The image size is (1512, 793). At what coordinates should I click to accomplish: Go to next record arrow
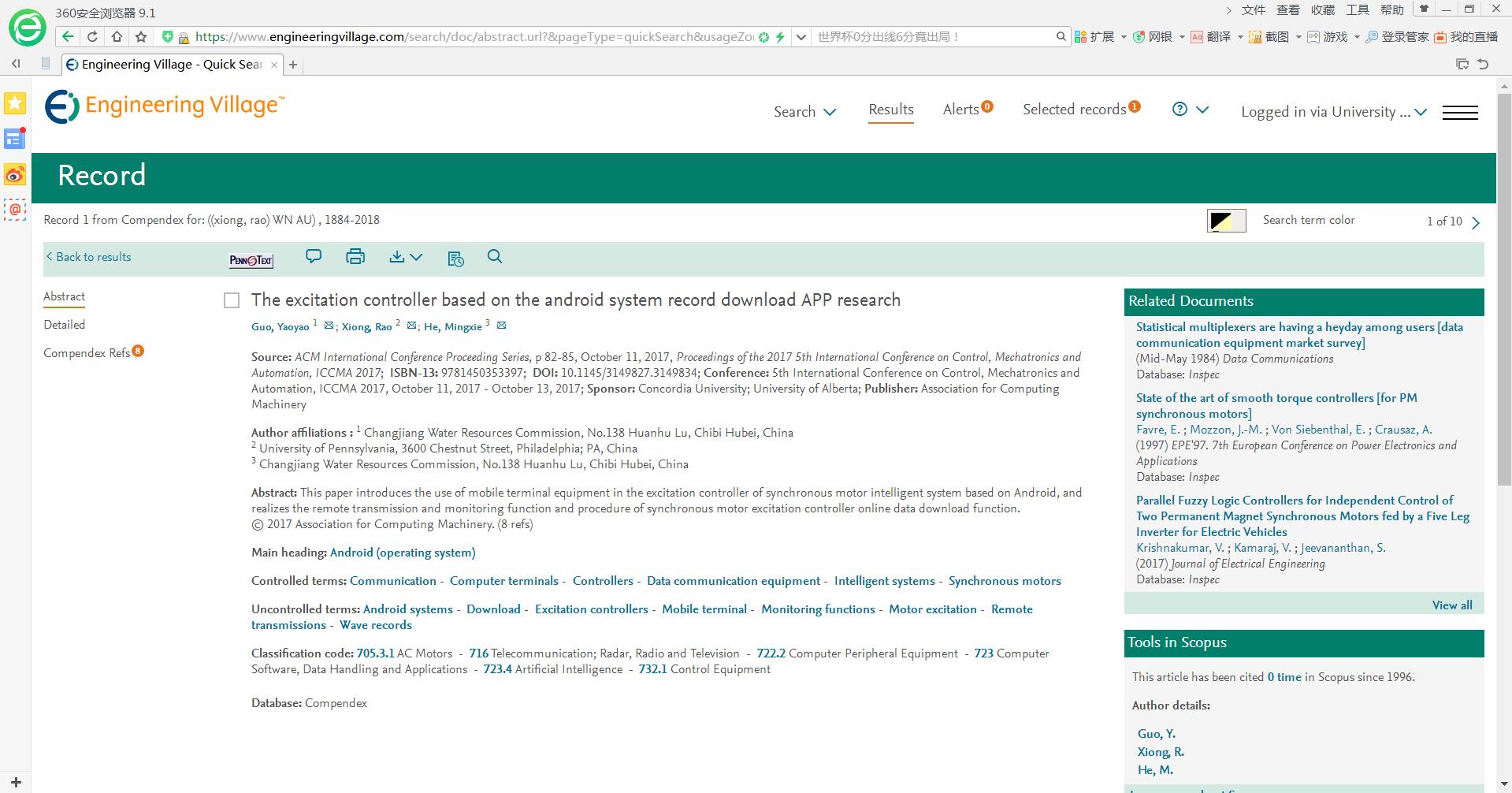coord(1476,223)
